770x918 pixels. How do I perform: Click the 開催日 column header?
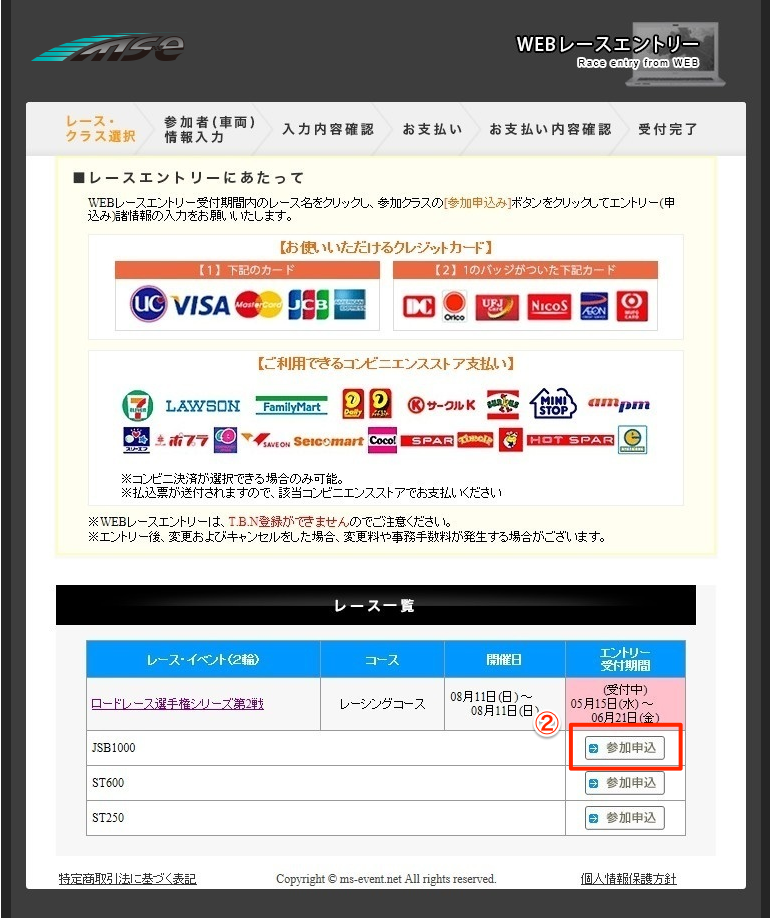coord(505,659)
